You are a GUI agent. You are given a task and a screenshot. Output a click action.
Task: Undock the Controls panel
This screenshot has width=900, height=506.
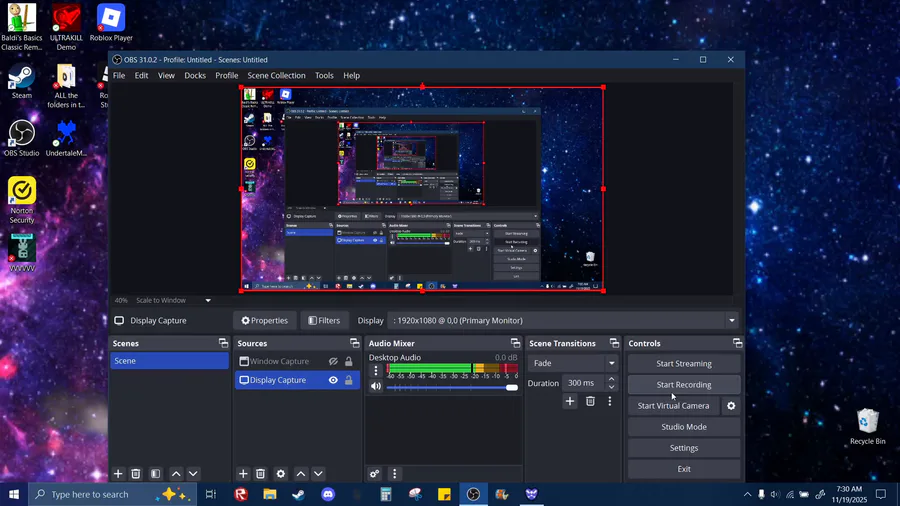click(x=738, y=343)
